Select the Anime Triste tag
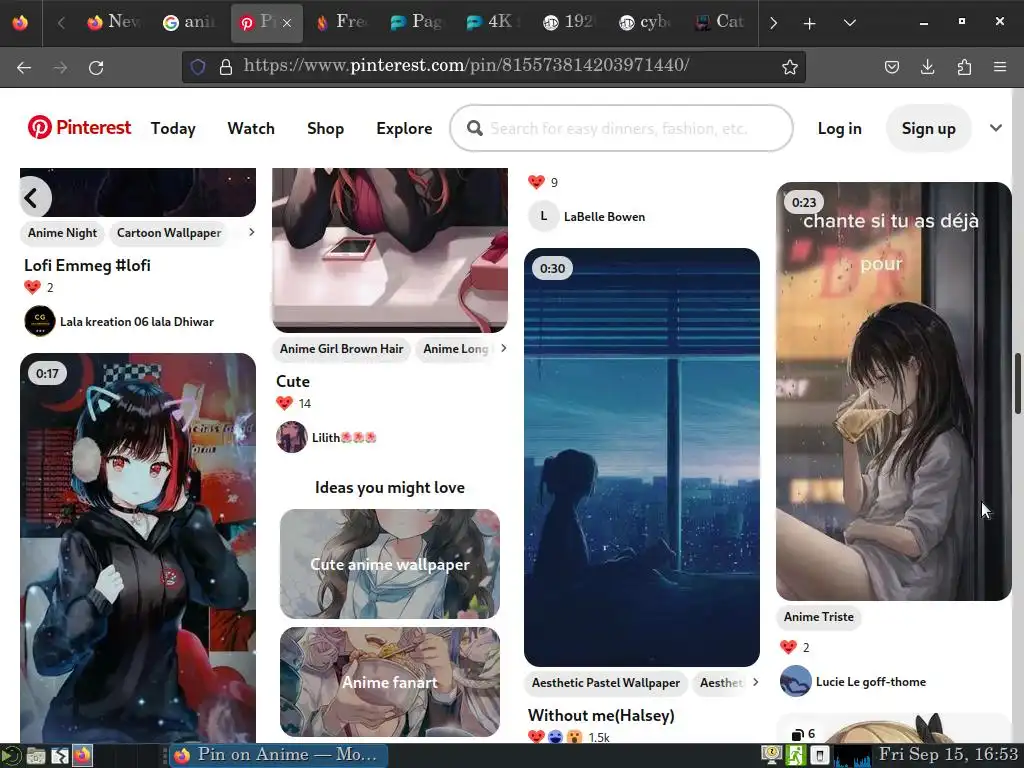Screen dimensions: 1024x768 pos(818,616)
